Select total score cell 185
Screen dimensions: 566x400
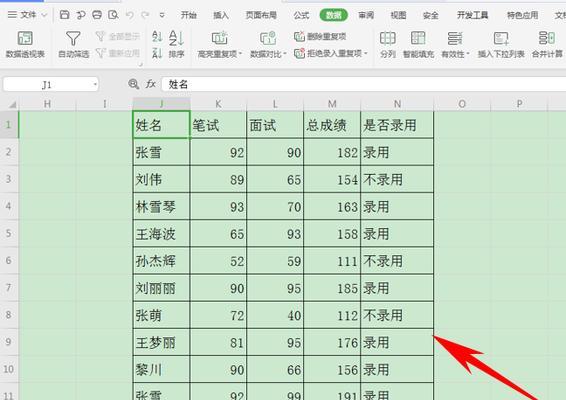332,288
